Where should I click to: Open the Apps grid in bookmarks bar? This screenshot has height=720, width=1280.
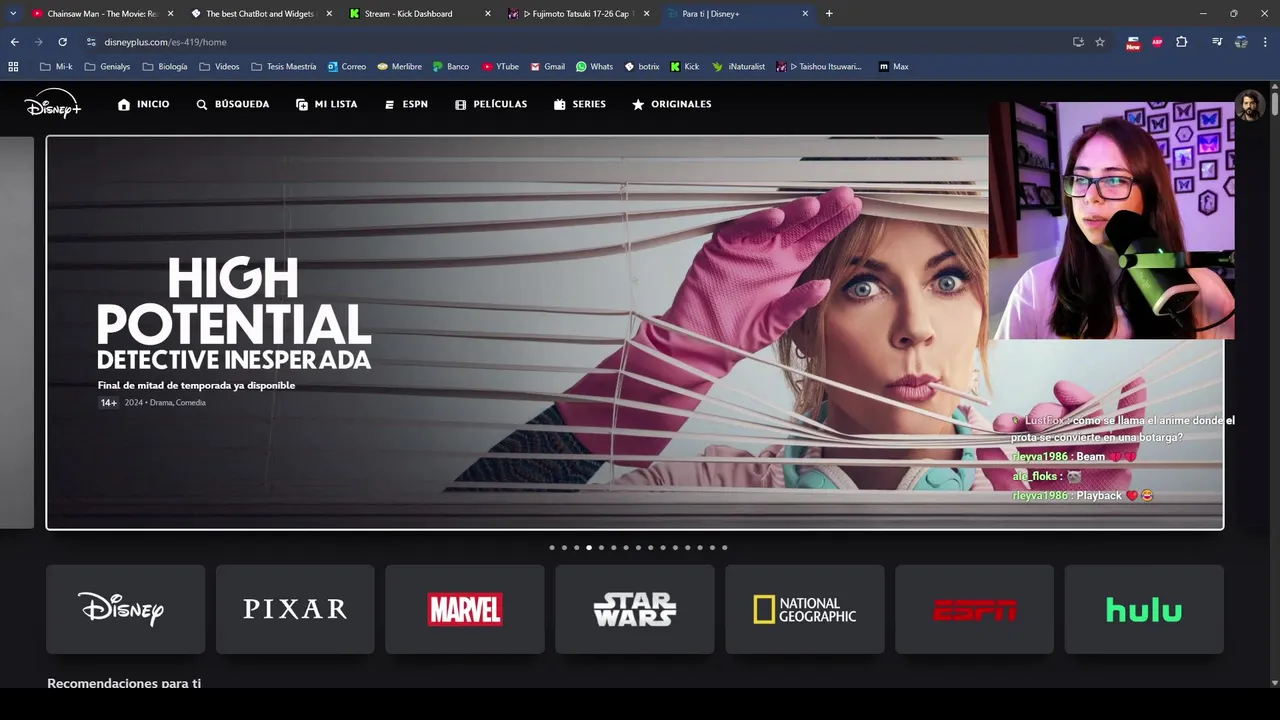click(13, 67)
